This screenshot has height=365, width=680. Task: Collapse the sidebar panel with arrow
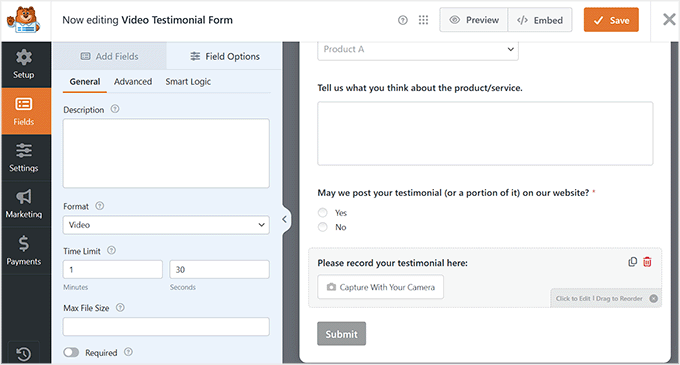(x=284, y=219)
